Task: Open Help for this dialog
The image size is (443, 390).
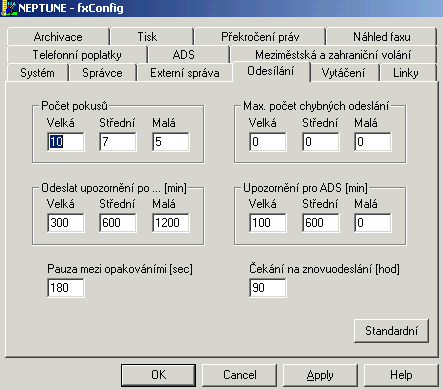Action: [401, 375]
